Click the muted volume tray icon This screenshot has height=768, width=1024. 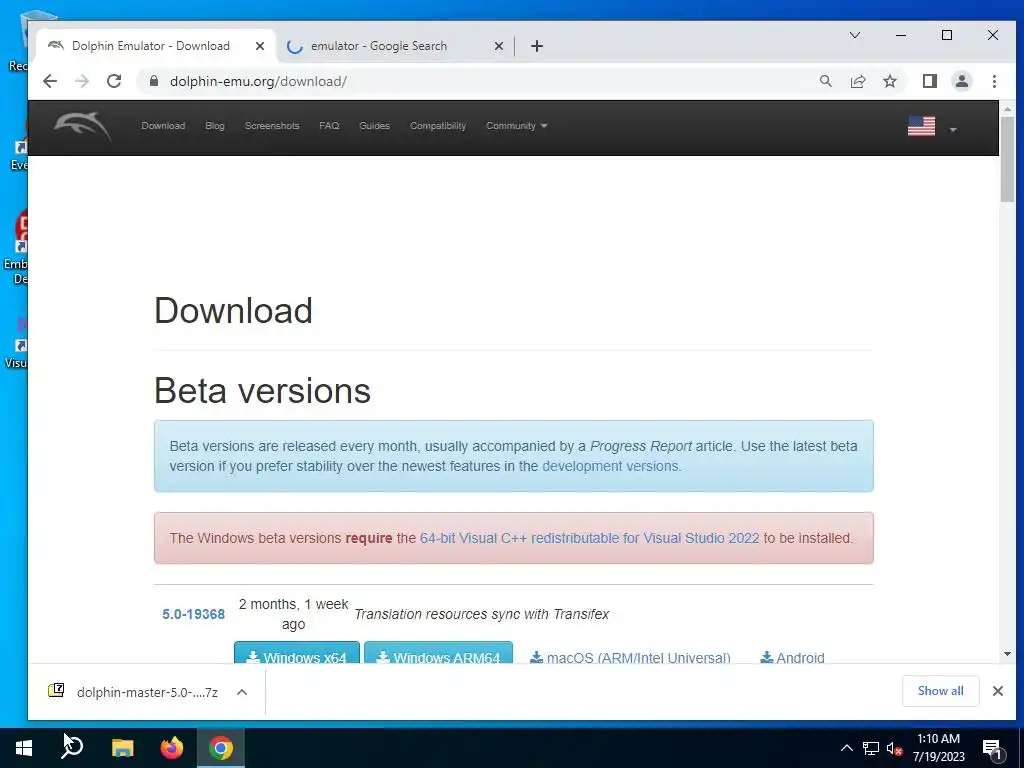[895, 748]
